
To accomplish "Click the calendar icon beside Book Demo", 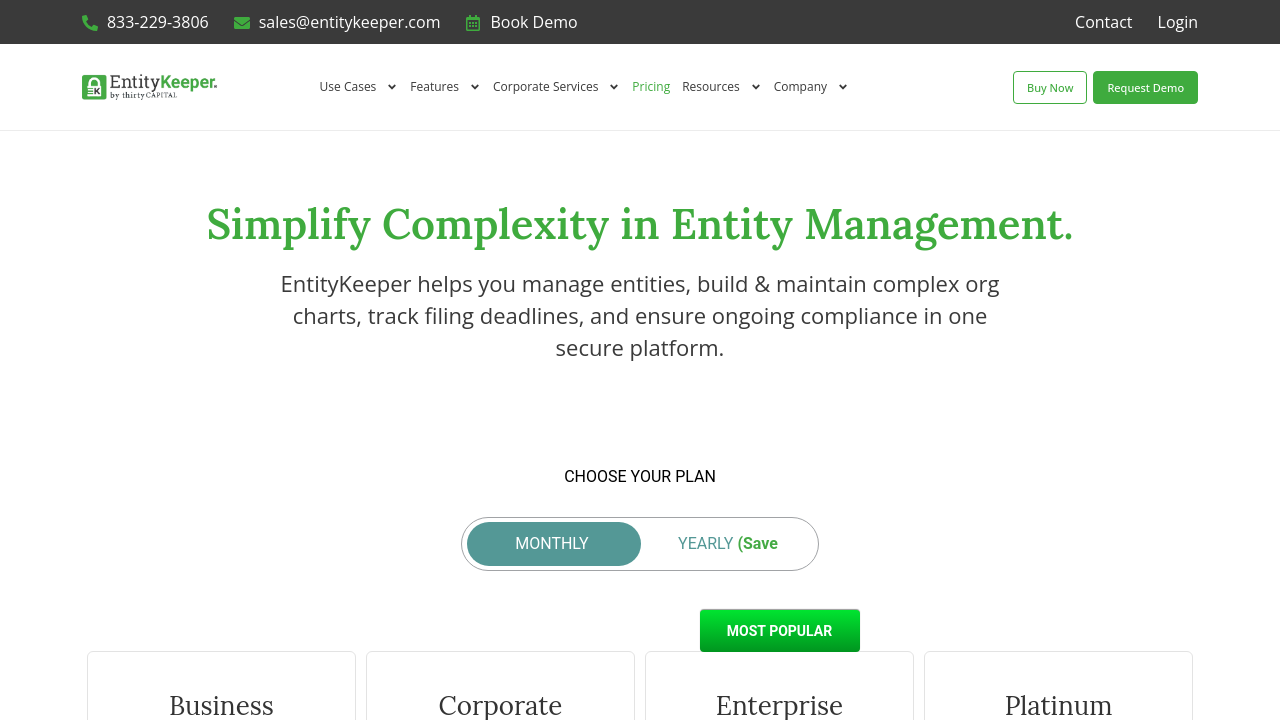I will tap(474, 21).
